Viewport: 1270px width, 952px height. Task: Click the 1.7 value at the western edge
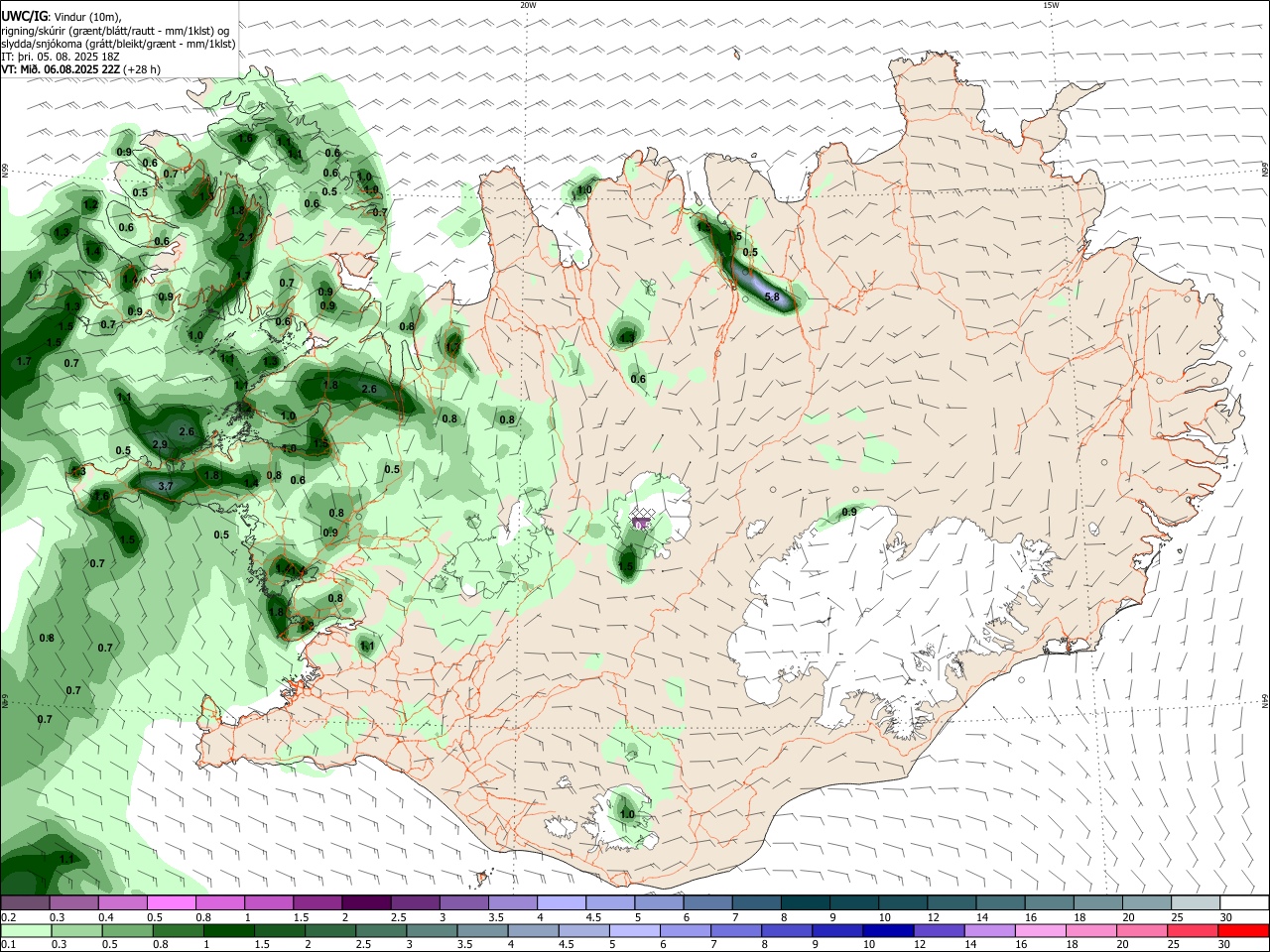[x=25, y=362]
